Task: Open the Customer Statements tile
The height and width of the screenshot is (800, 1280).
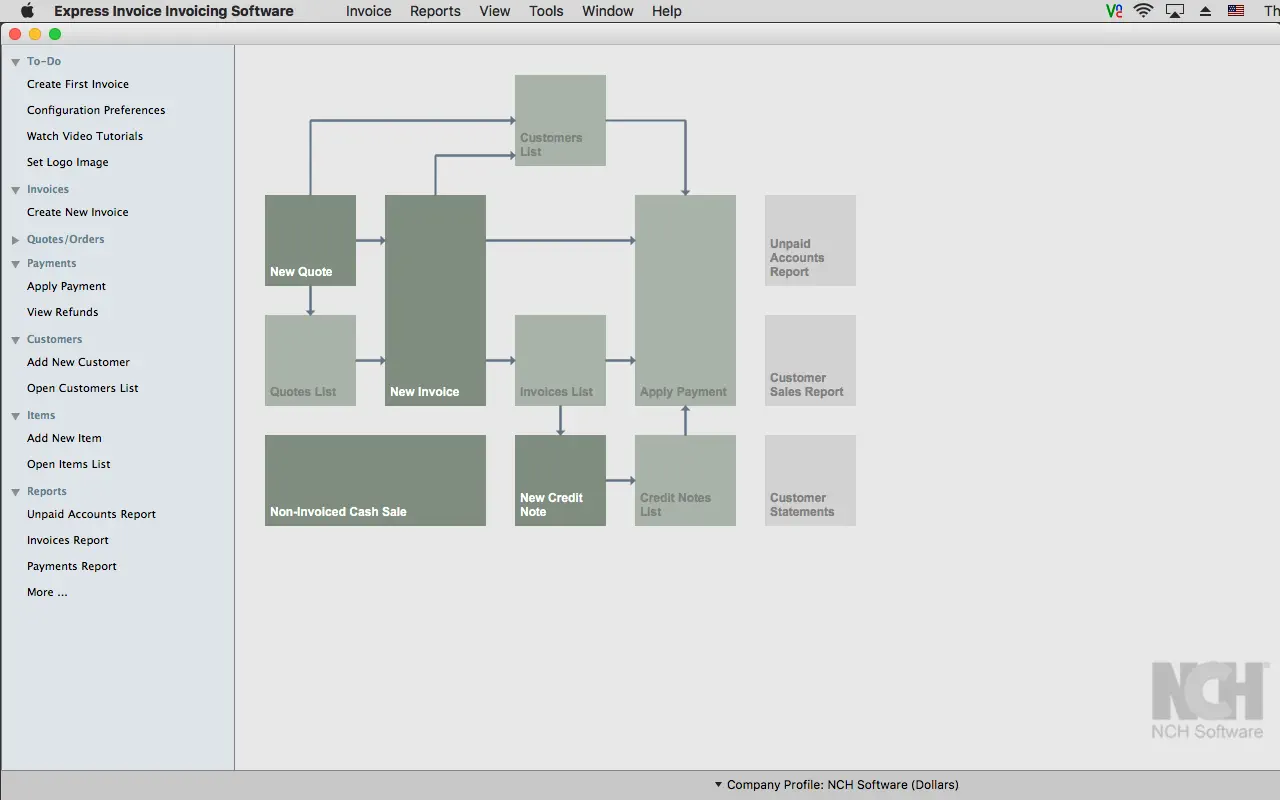Action: point(810,480)
